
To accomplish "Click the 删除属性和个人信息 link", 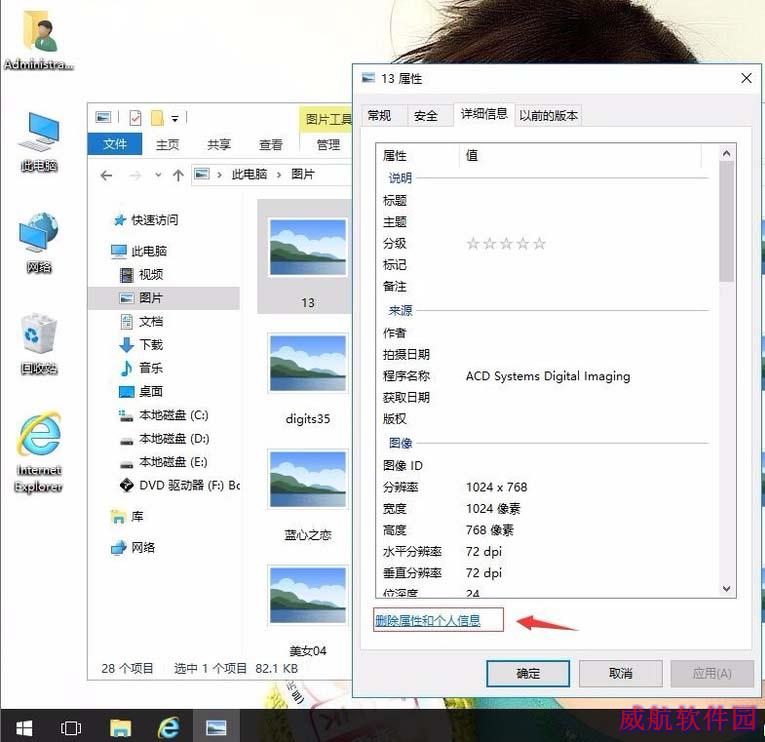I will point(428,620).
